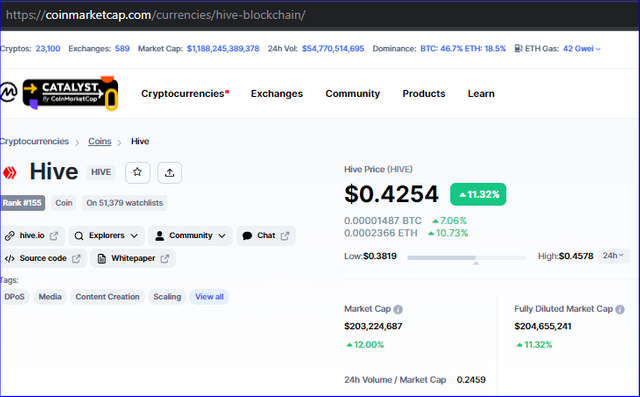
Task: Click the BTC 46.7% ETH 18.5% dominance link
Action: pyautogui.click(x=463, y=49)
